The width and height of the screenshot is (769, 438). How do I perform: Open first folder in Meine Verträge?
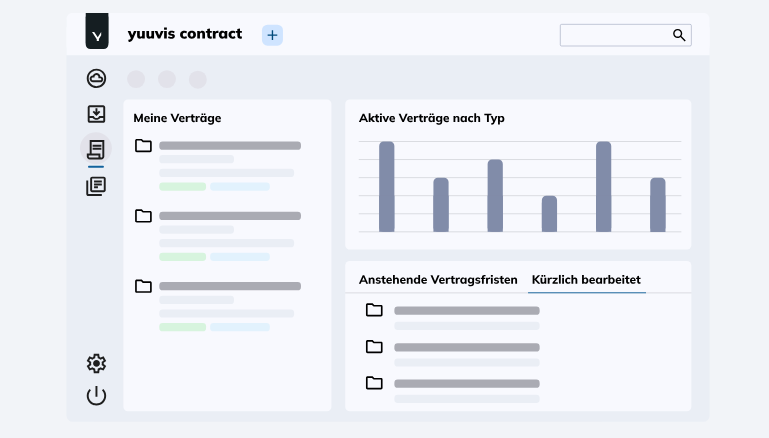tap(143, 146)
